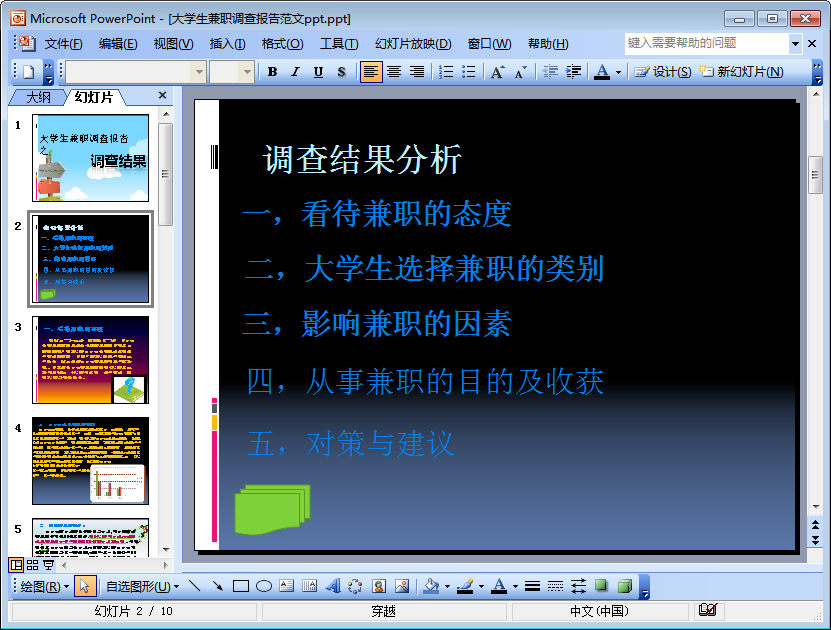Open Line Color dropdown arrow
The image size is (831, 630).
[481, 587]
